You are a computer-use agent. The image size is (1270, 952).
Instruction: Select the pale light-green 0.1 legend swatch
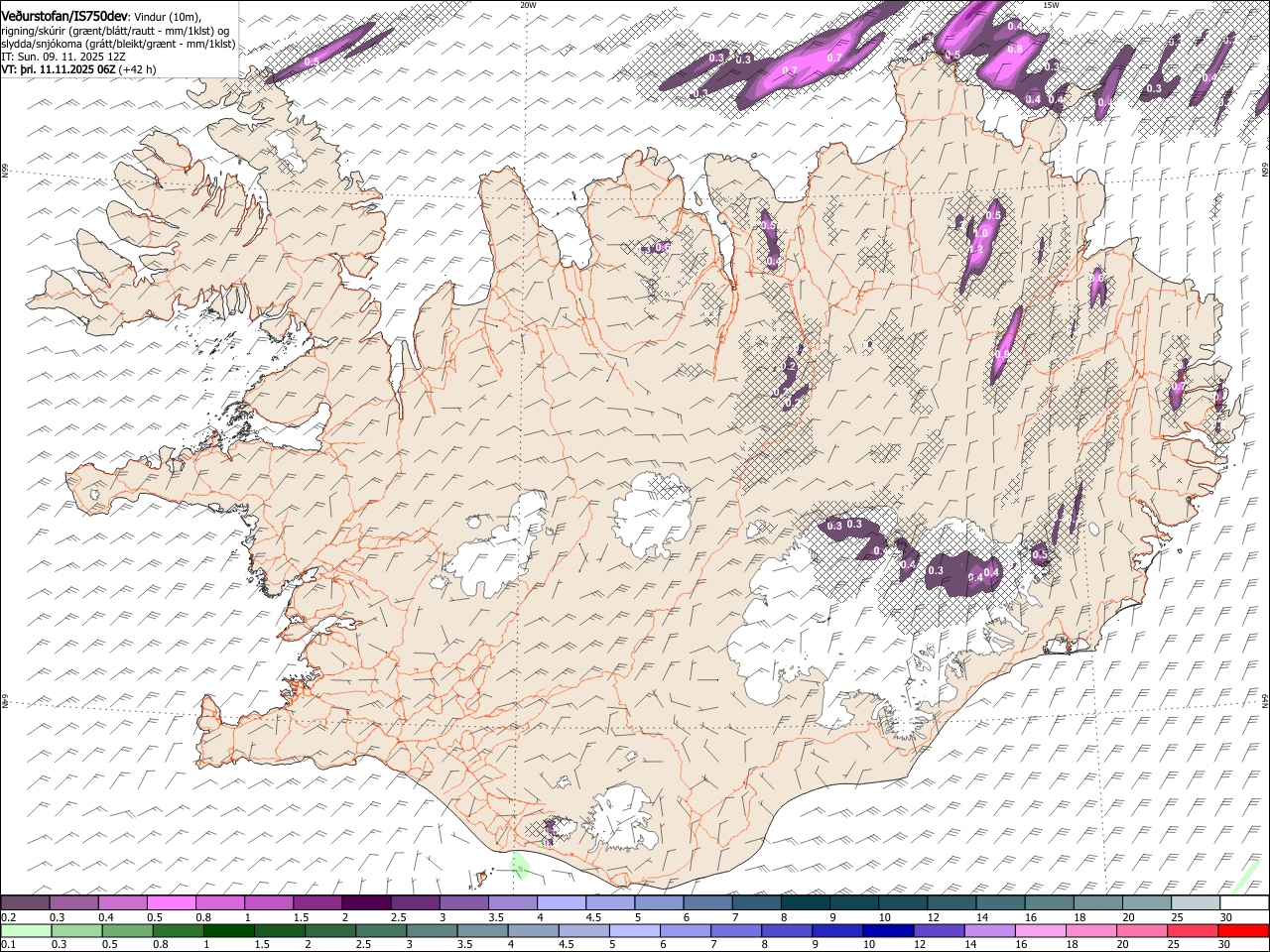(x=26, y=931)
